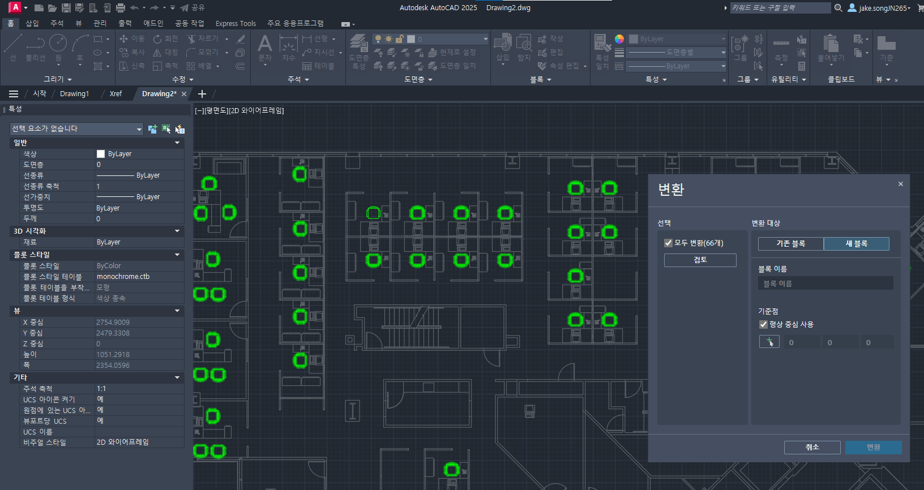Click the 취소 button
Image resolution: width=924 pixels, height=490 pixels.
pos(812,447)
